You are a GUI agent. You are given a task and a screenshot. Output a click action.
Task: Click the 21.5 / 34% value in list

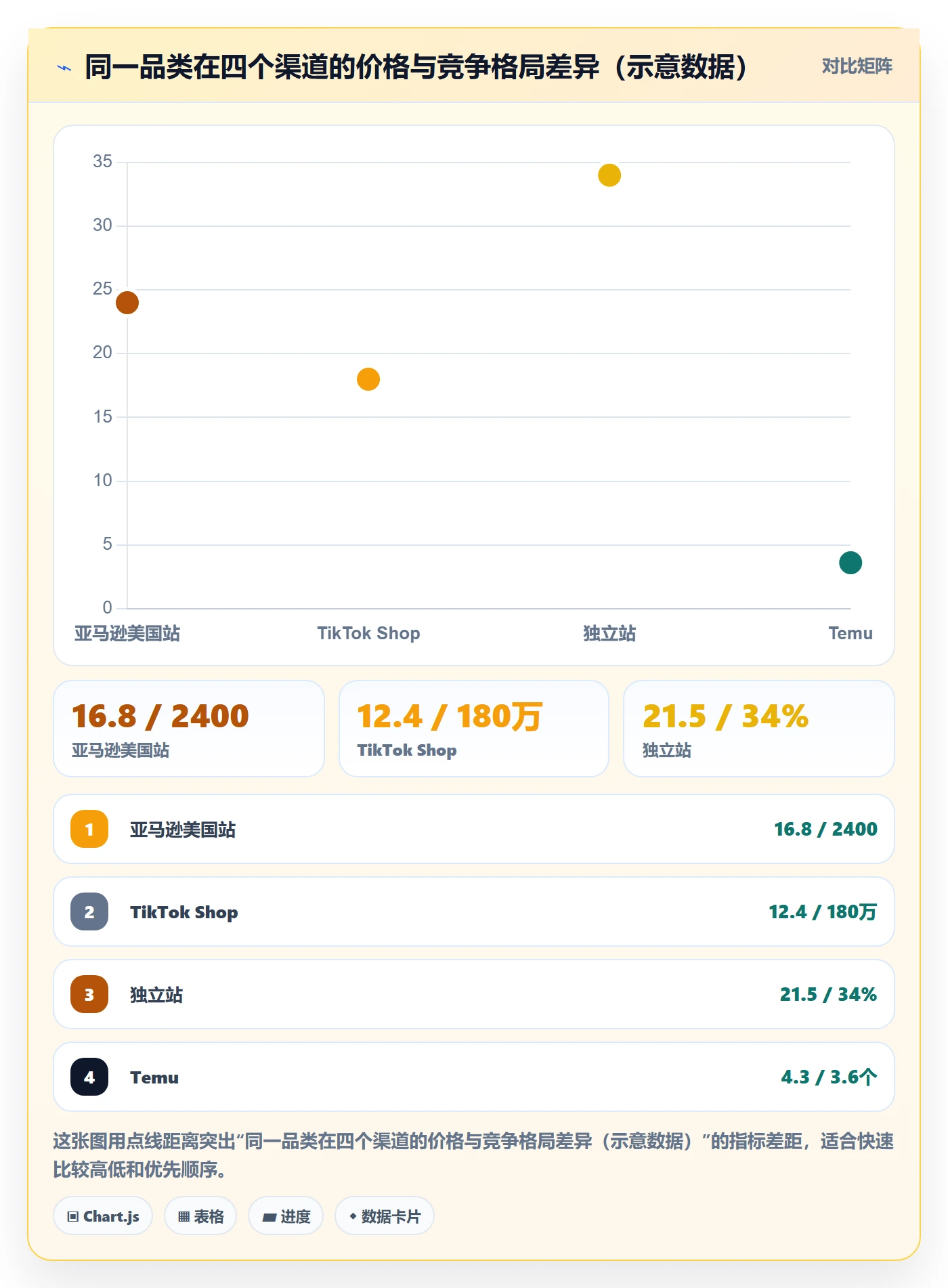pyautogui.click(x=828, y=994)
